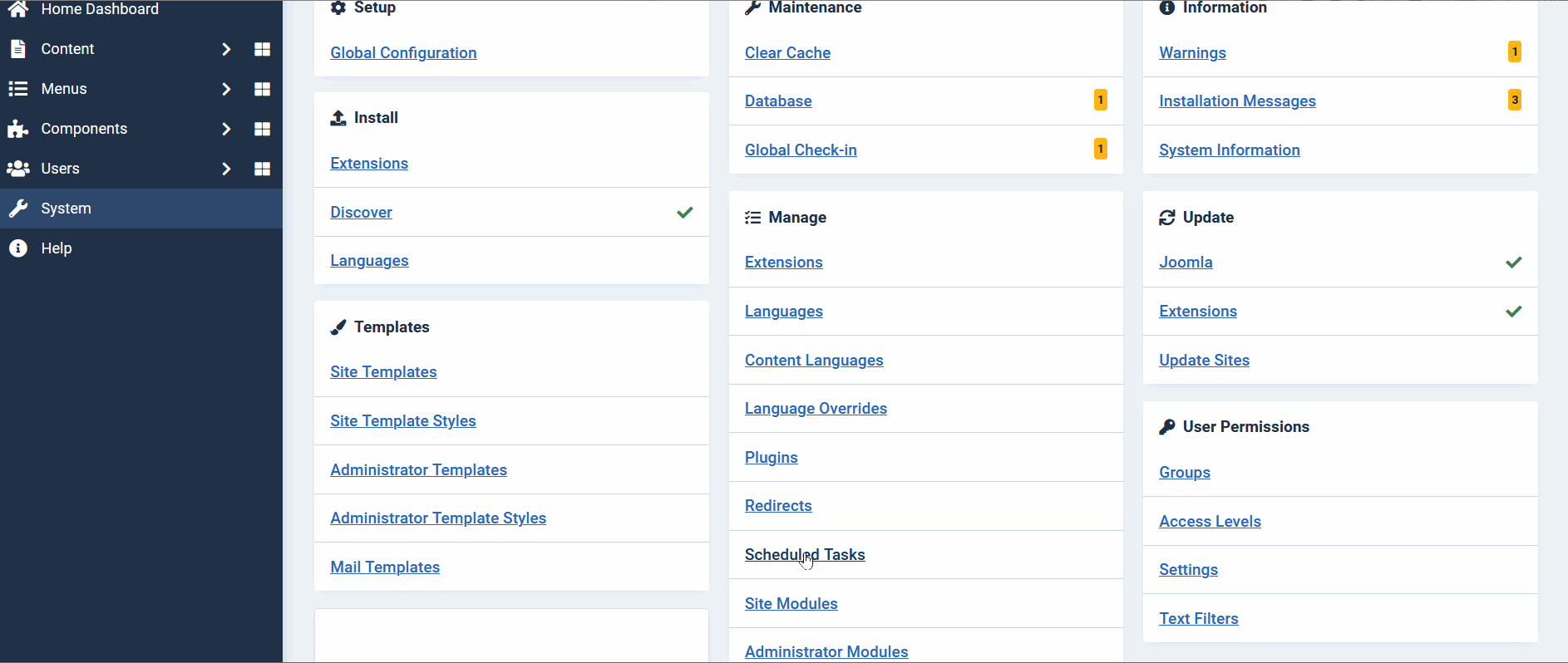This screenshot has width=1568, height=663.
Task: Open Users dashboard grid icon
Action: click(262, 169)
